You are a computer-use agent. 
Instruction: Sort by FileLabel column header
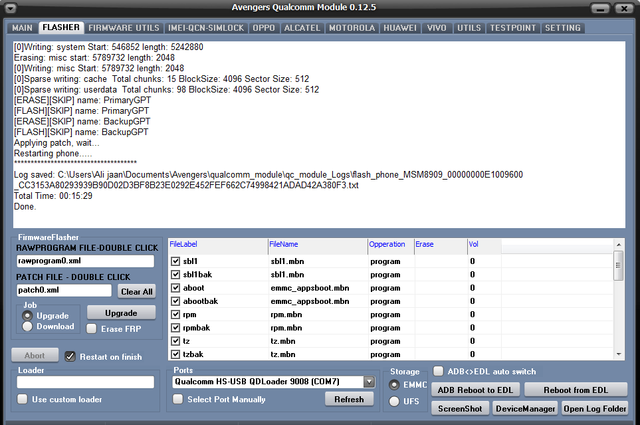pyautogui.click(x=218, y=244)
